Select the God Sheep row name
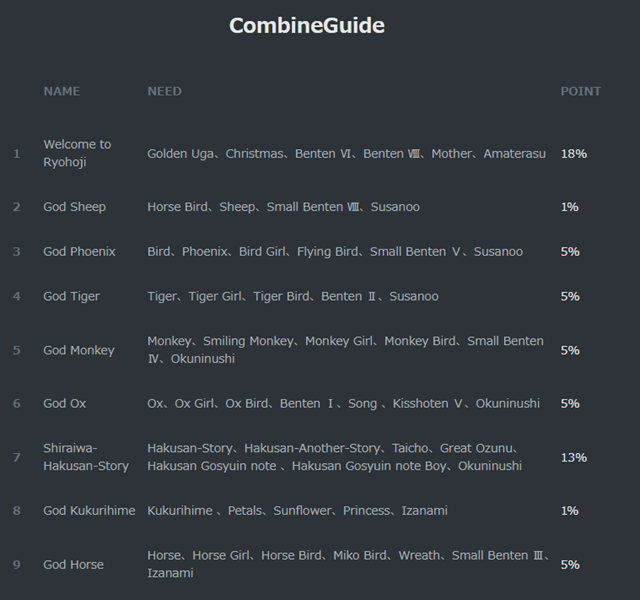This screenshot has height=600, width=640. [x=74, y=207]
